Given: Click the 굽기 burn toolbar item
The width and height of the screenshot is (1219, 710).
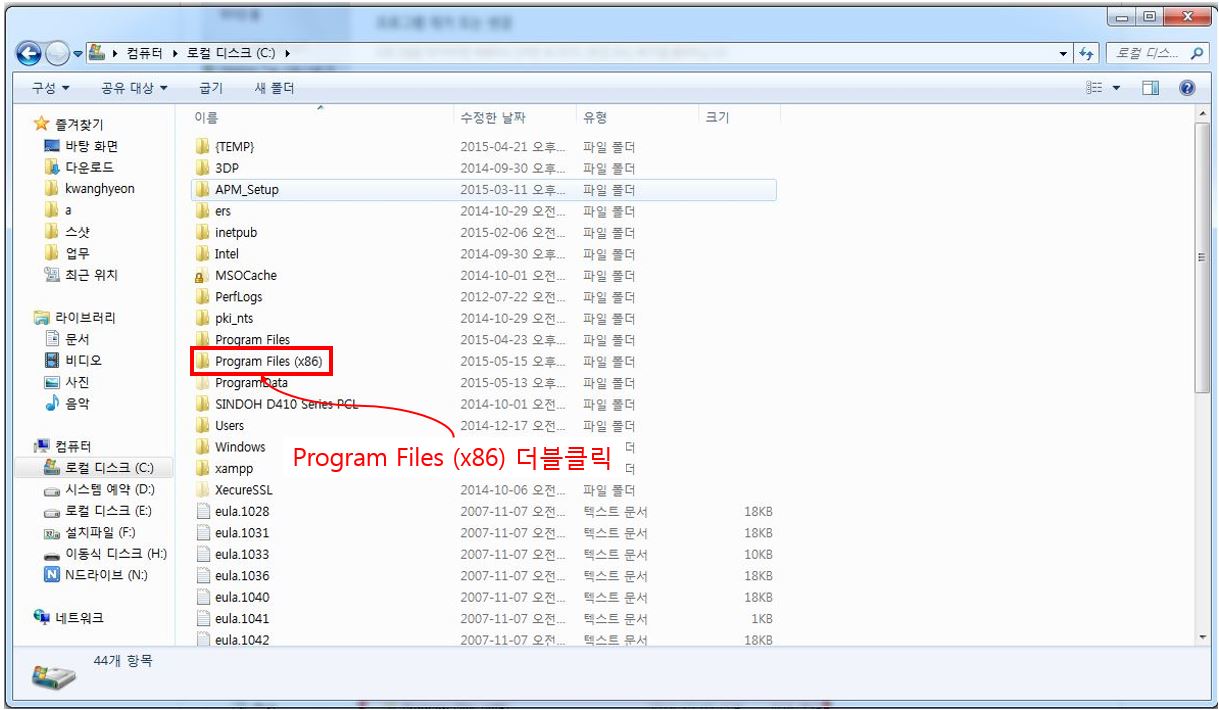Looking at the screenshot, I should click(x=211, y=89).
